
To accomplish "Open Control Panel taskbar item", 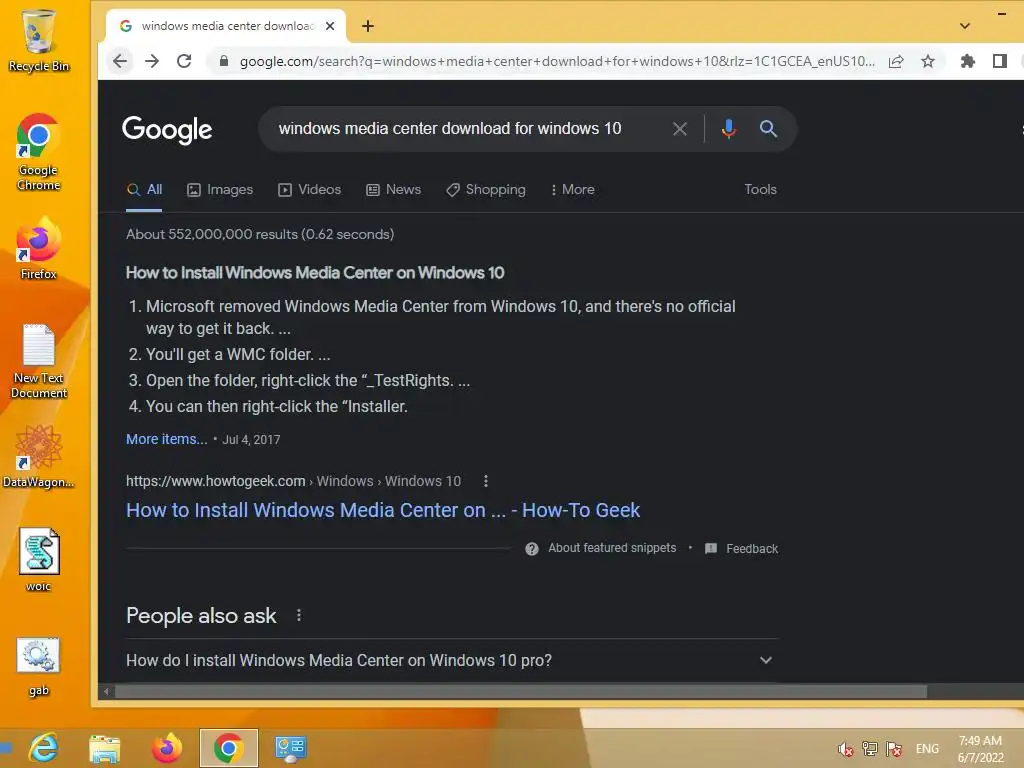I will click(290, 748).
